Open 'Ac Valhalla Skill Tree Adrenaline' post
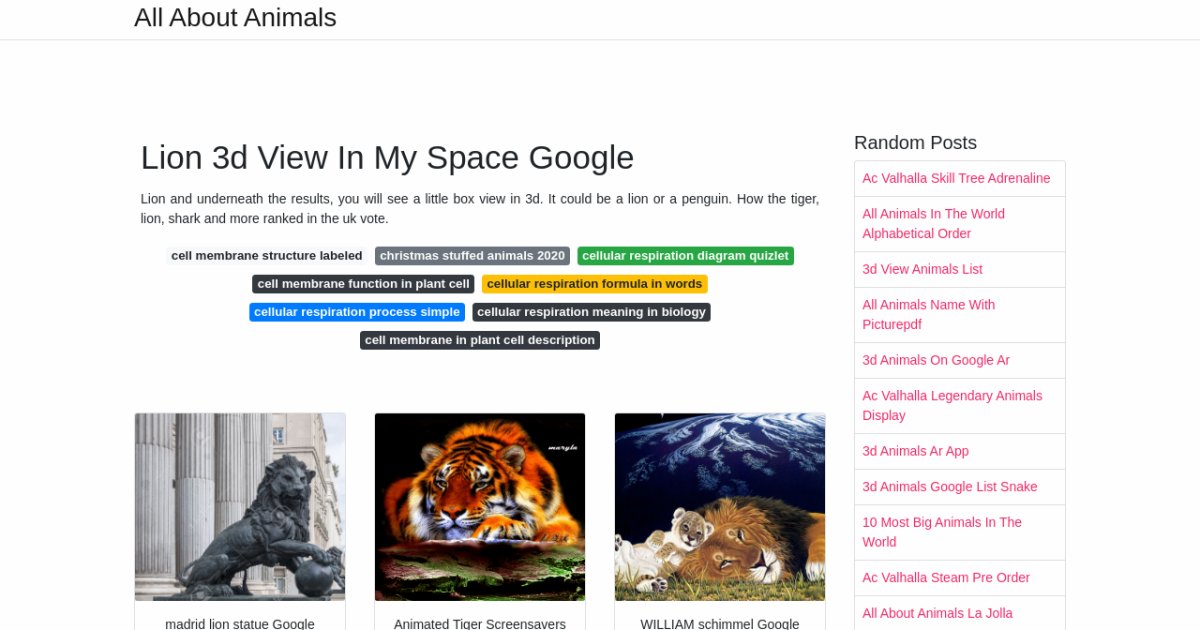The width and height of the screenshot is (1200, 630). [x=956, y=178]
